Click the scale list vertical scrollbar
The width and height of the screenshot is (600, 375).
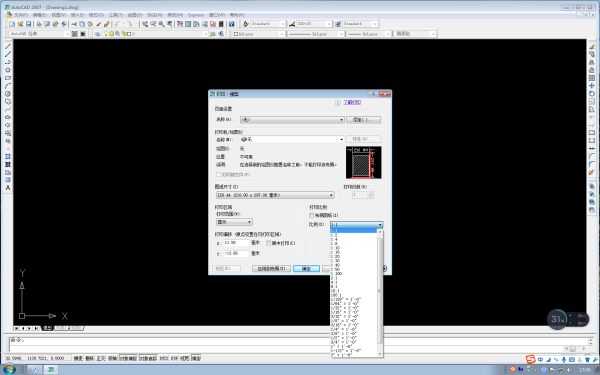(x=380, y=293)
